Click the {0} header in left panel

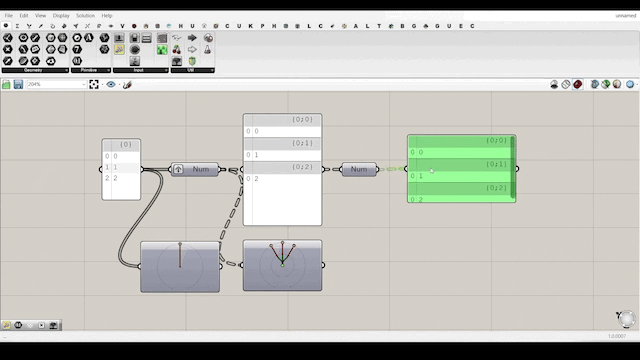click(x=121, y=144)
